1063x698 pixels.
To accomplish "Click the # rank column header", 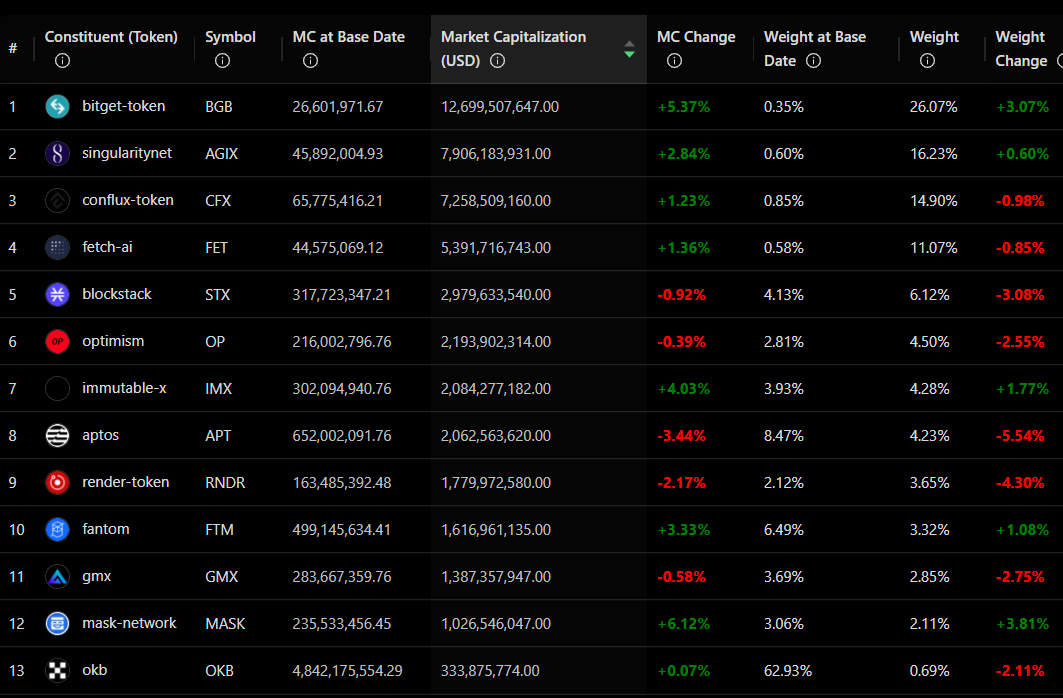I will pyautogui.click(x=13, y=49).
